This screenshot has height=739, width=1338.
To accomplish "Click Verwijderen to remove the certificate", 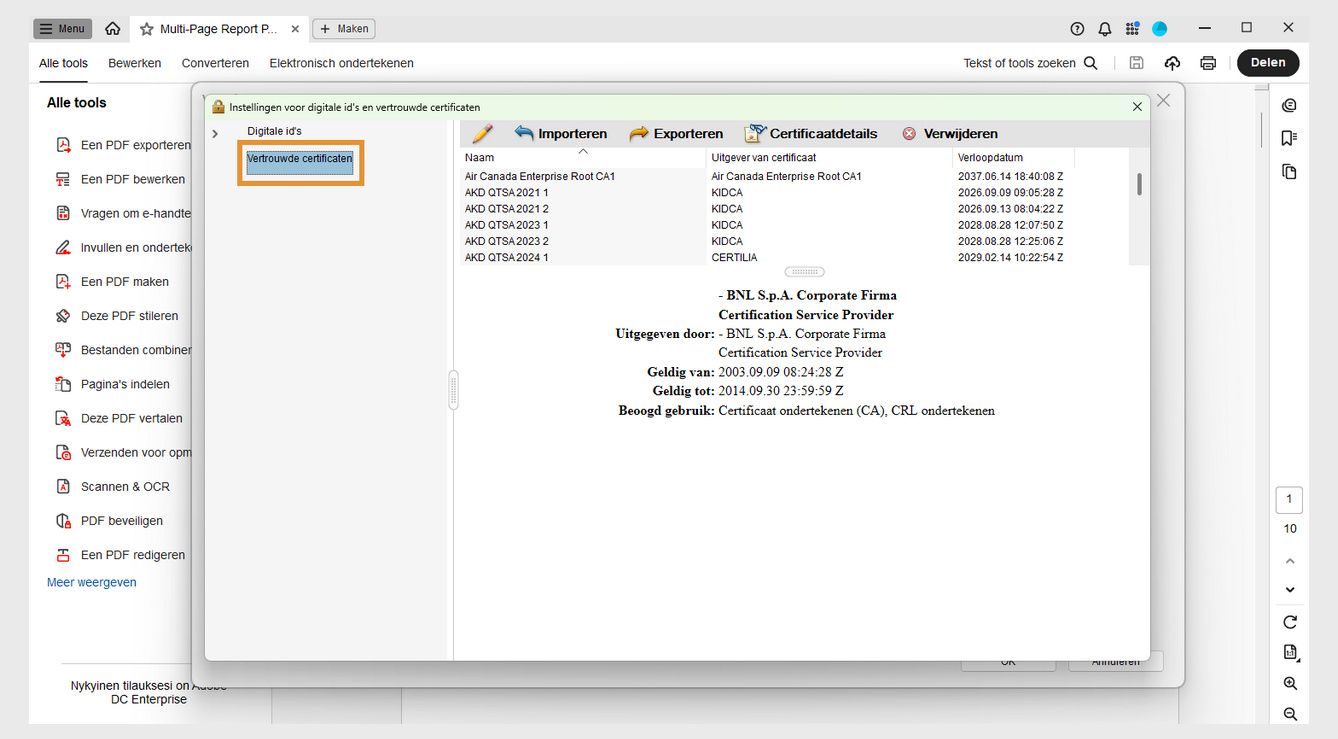I will click(949, 133).
